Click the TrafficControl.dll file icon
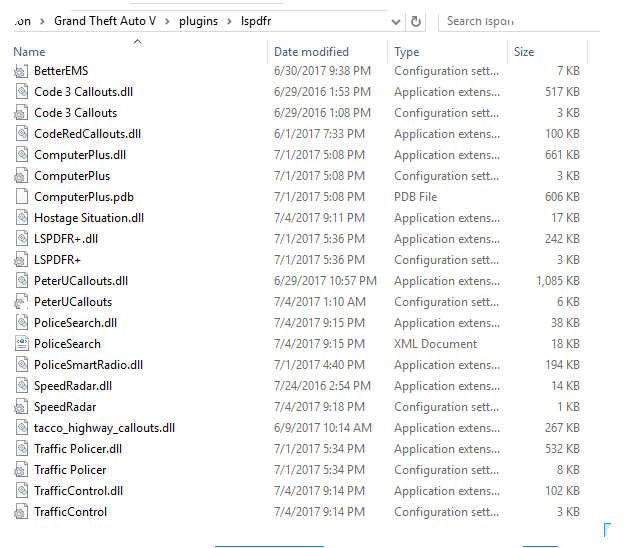The width and height of the screenshot is (632, 548). point(22,490)
